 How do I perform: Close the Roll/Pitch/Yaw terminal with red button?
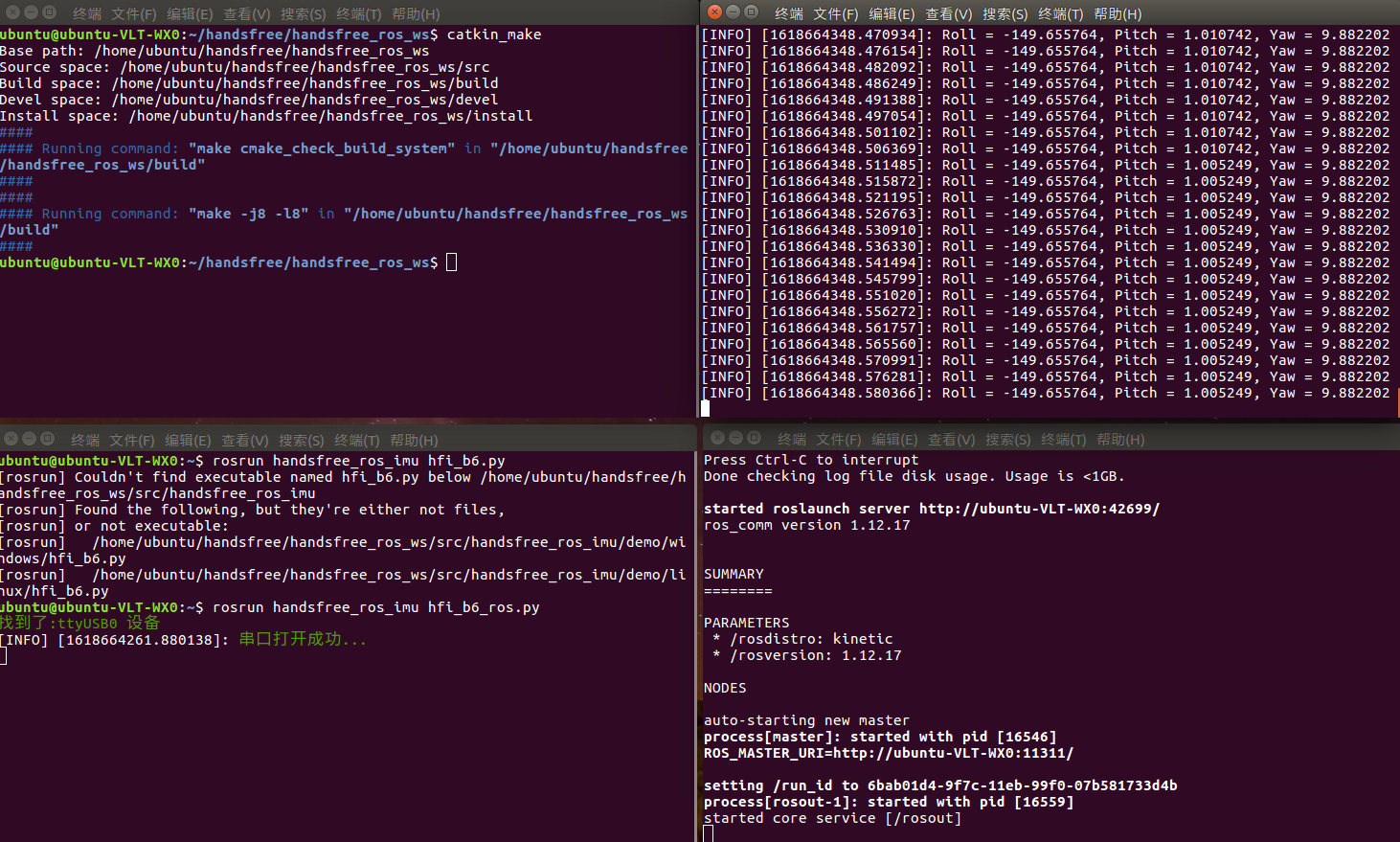714,11
